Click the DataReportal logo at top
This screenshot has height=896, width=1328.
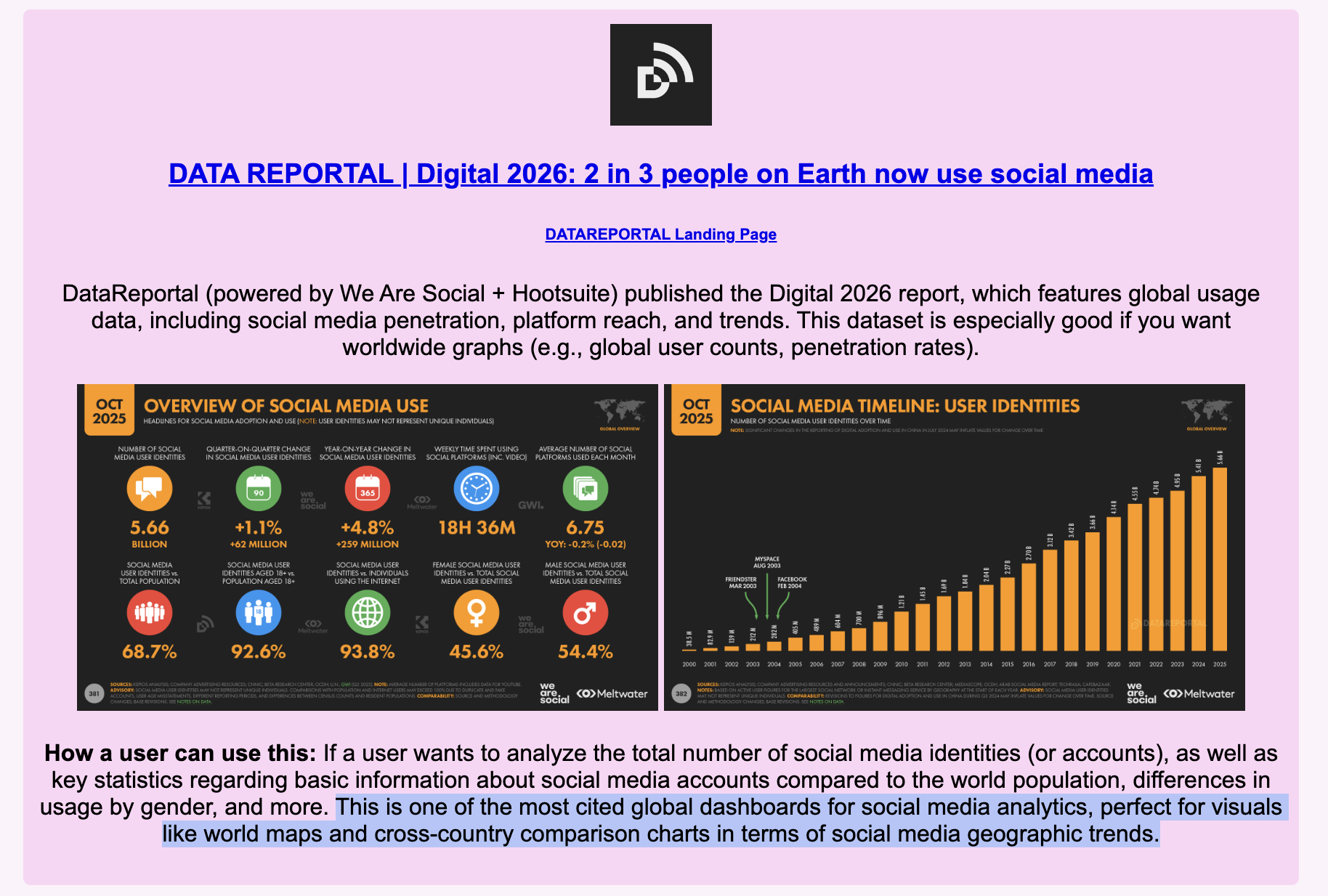(x=660, y=75)
